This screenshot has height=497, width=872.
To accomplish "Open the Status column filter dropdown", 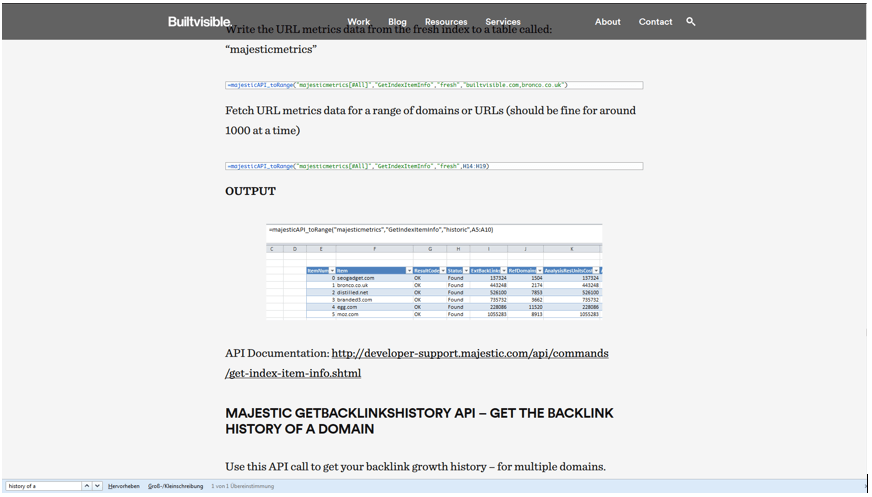I will (466, 271).
